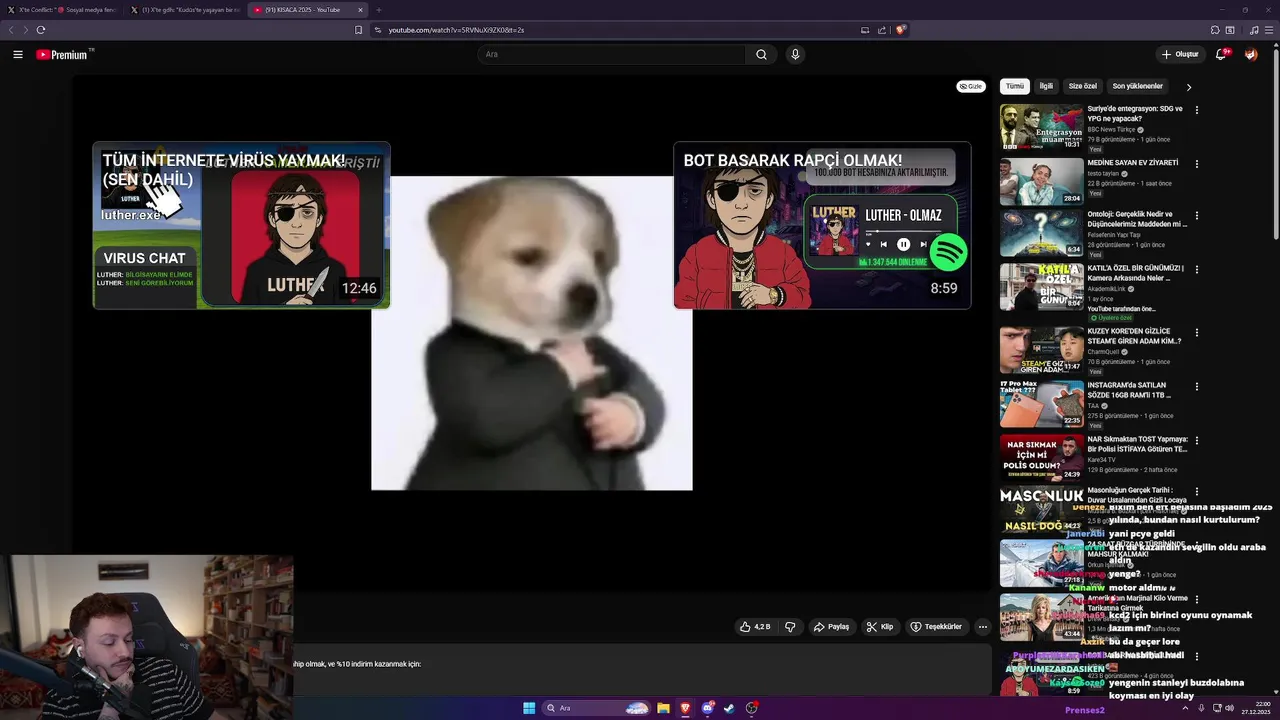Open TÜM İNTERNETE VİRÜS YAYMAK end card
Viewport: 1280px width, 720px height.
241,225
